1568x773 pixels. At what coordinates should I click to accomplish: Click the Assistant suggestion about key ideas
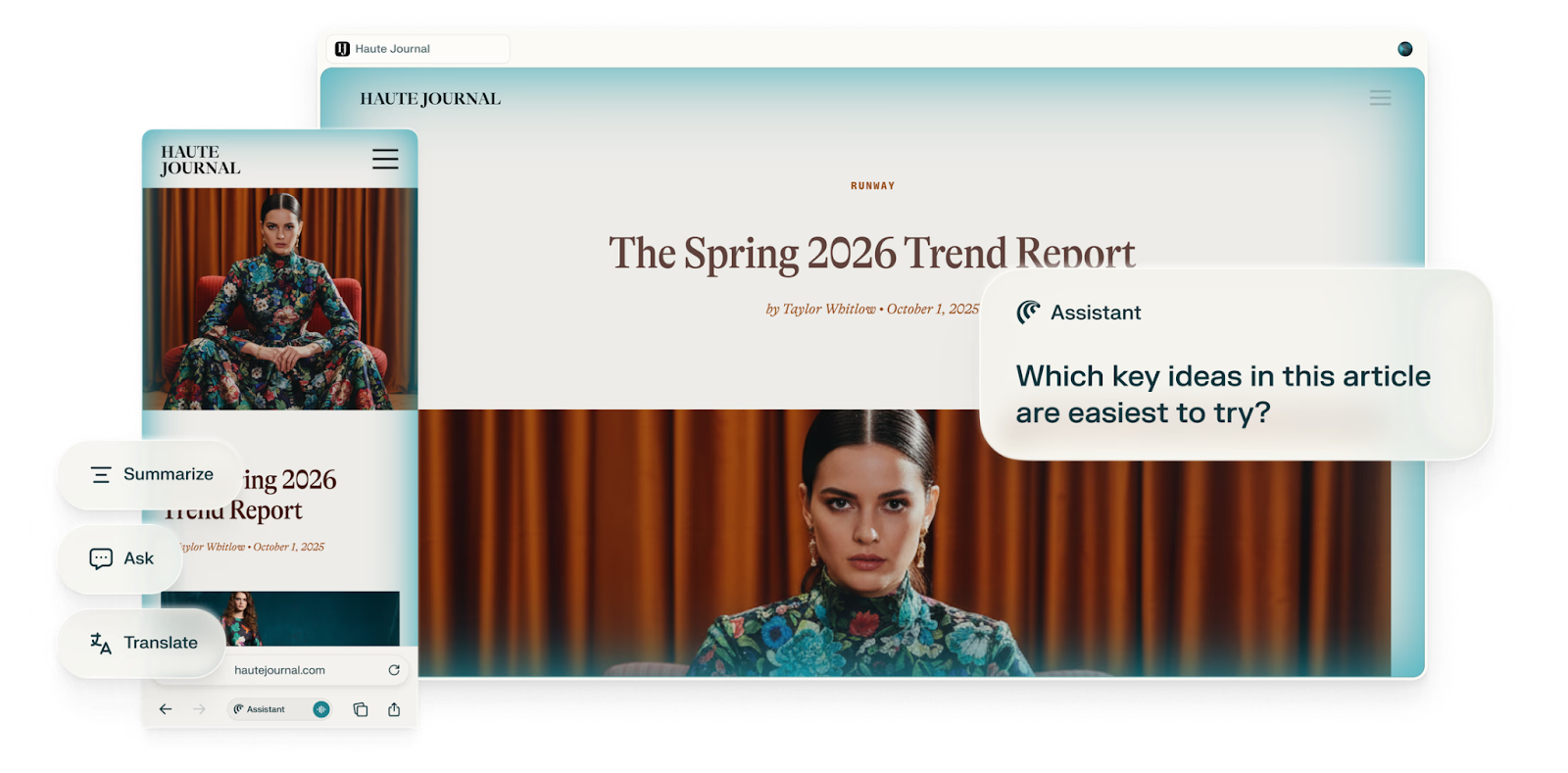(x=1222, y=394)
